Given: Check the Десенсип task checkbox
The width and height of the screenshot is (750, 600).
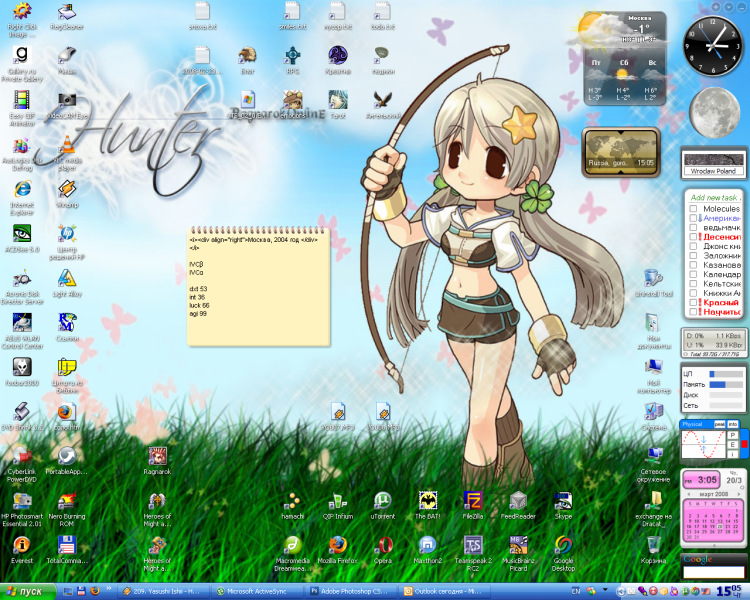Looking at the screenshot, I should point(693,237).
